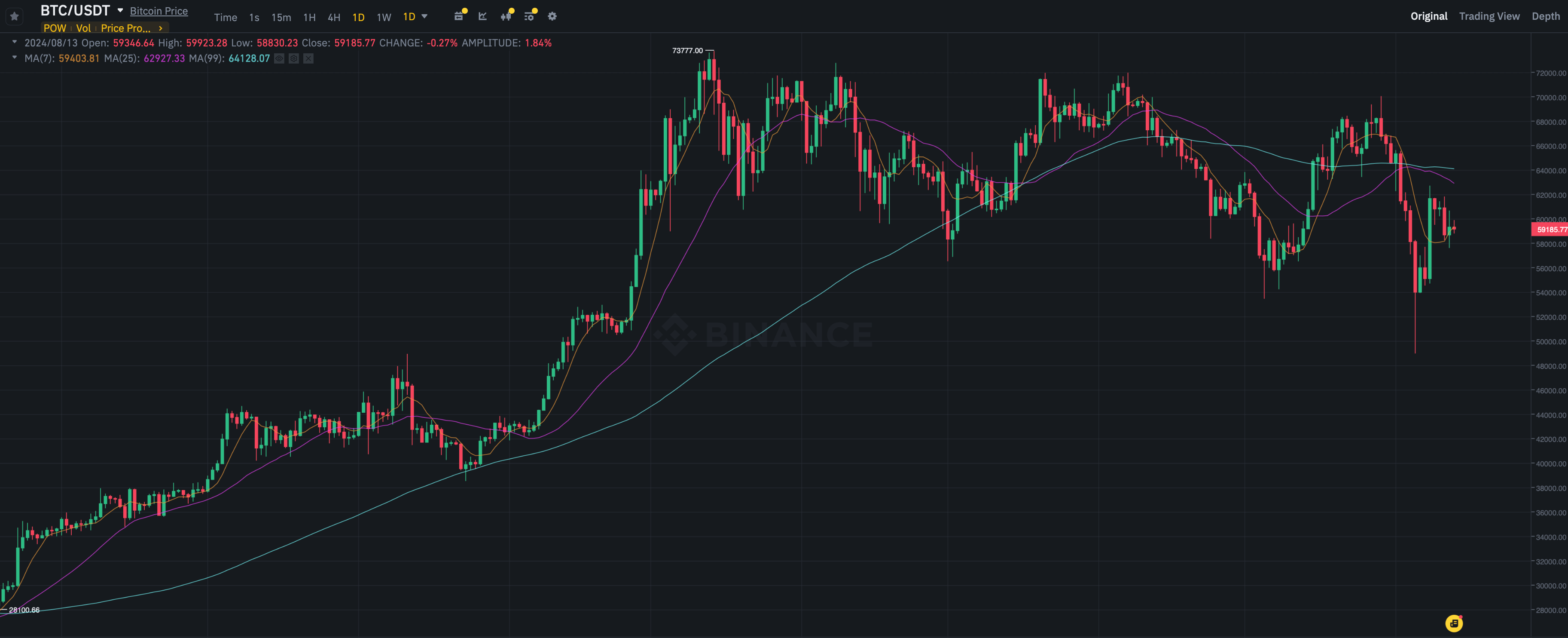Switch to Original chart view

(x=1429, y=16)
